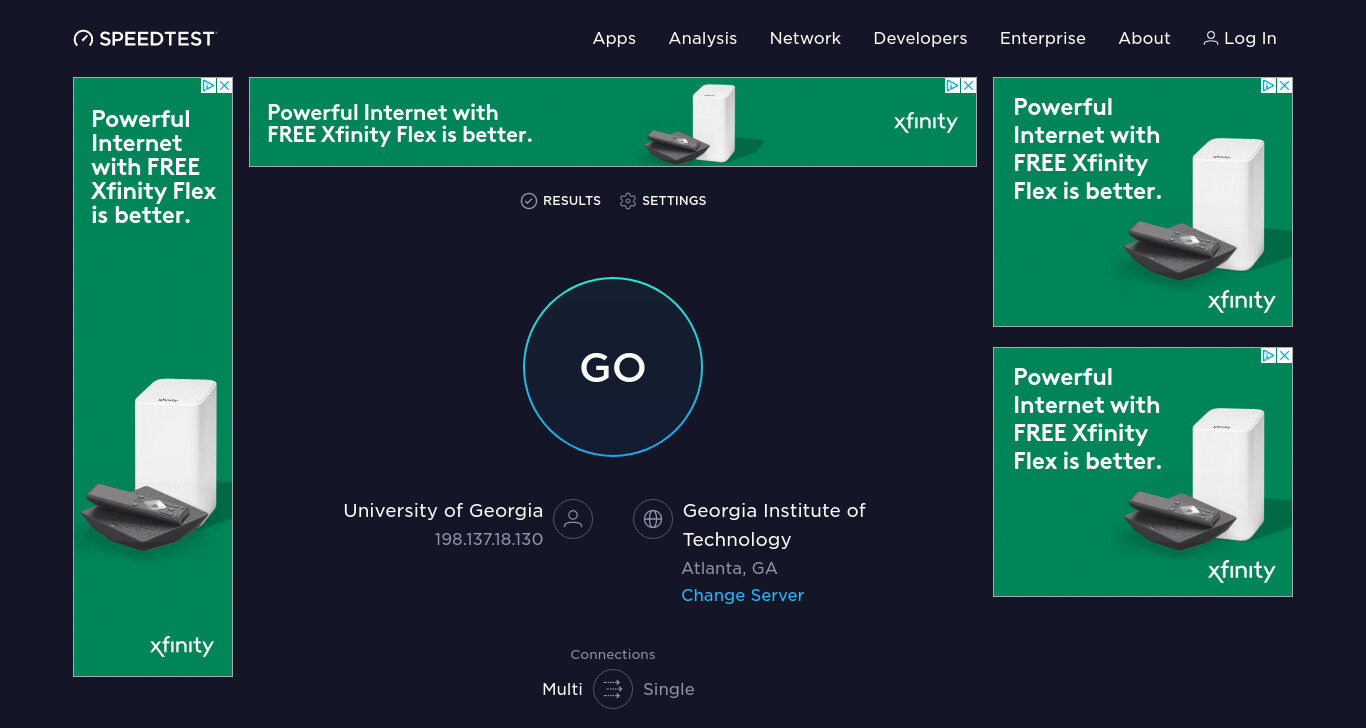Click AdChoices icon on lower right ad

click(x=1269, y=356)
